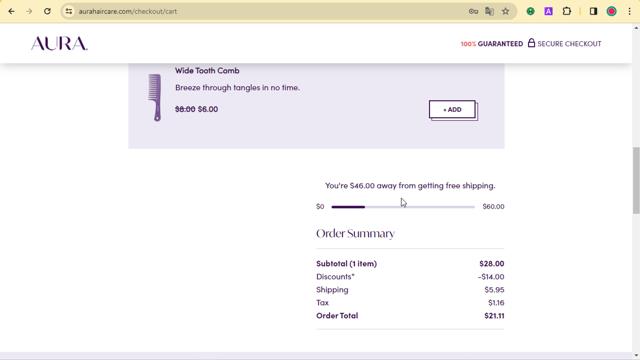
Task: Click the AURA logo
Action: (x=59, y=43)
